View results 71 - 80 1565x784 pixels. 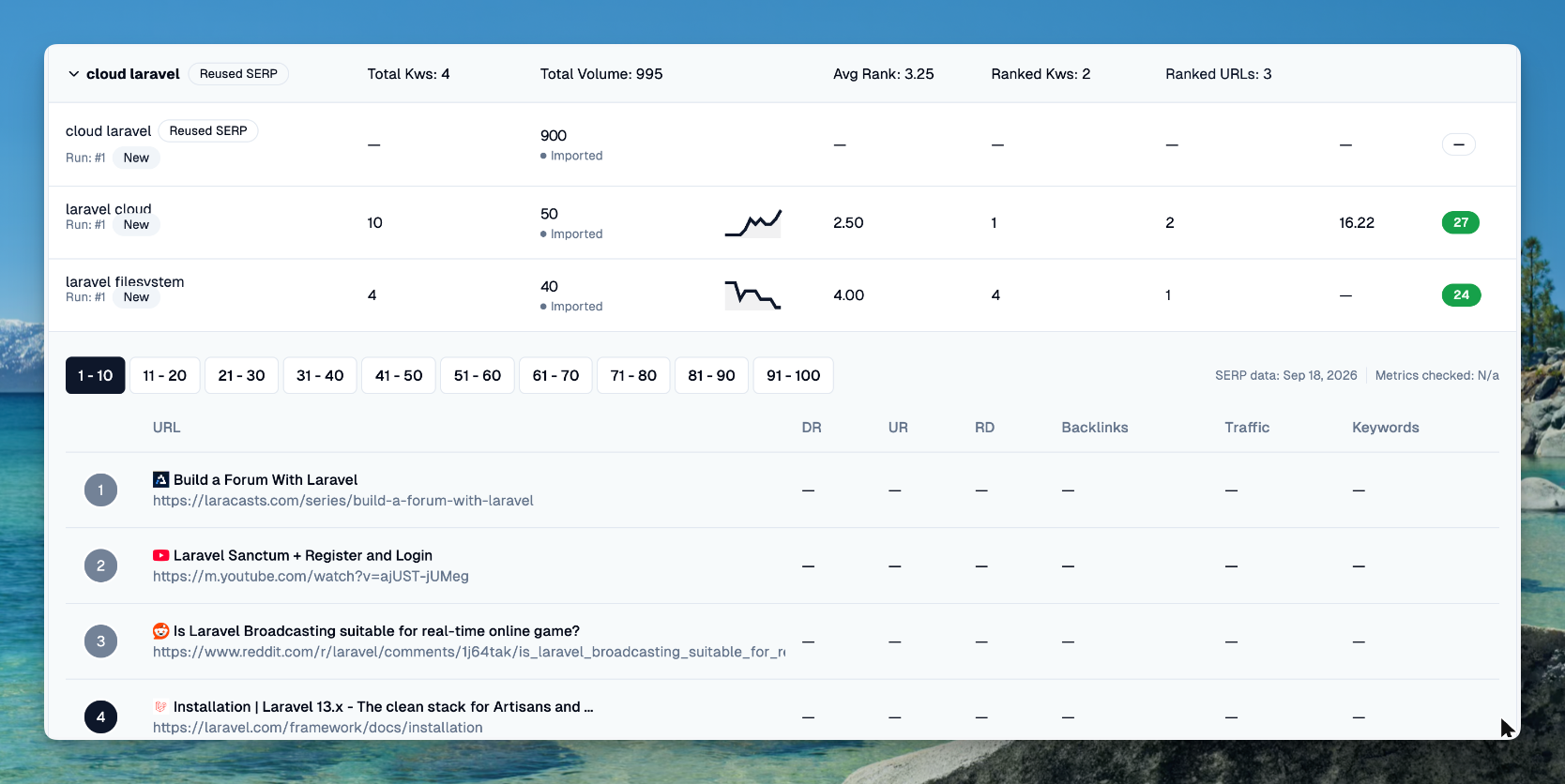[x=634, y=375]
